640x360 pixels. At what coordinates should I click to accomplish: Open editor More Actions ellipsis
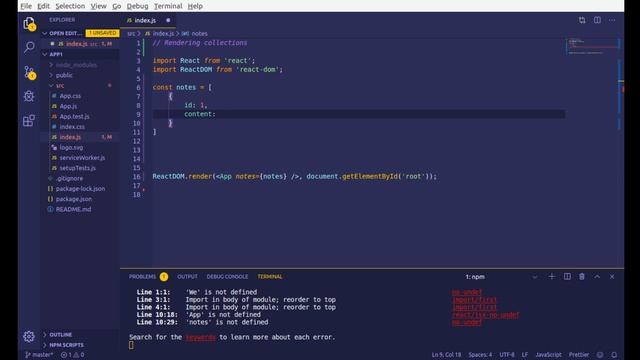coord(612,20)
